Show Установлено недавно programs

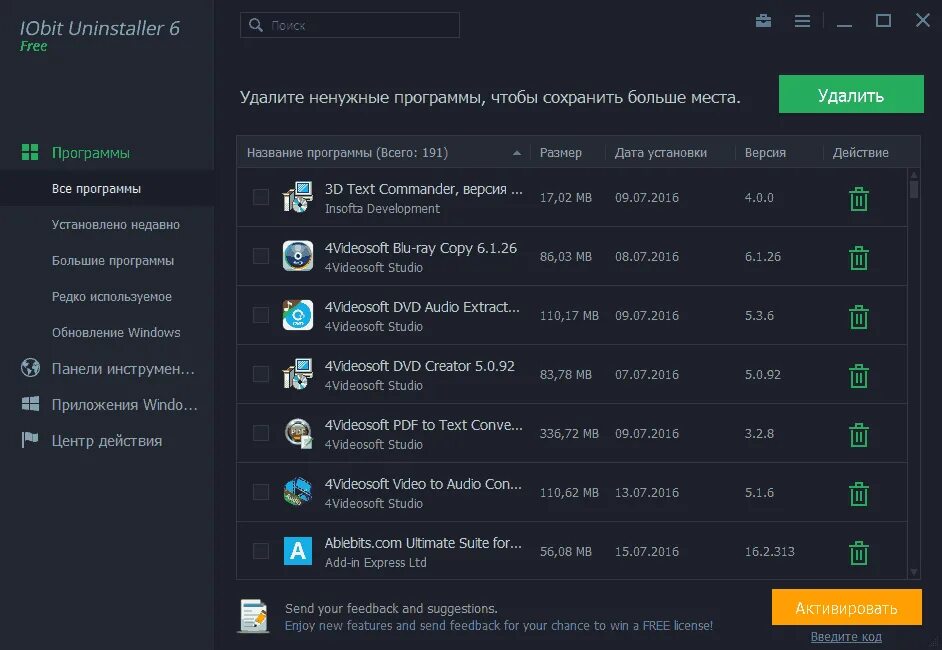click(115, 225)
